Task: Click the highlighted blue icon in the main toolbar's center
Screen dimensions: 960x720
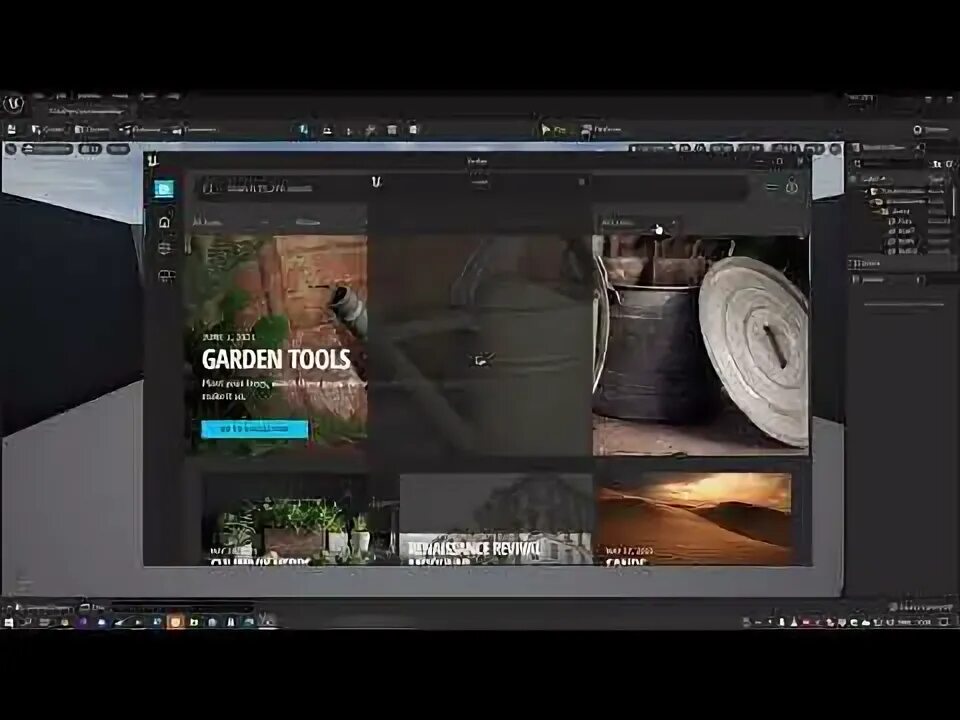Action: point(303,130)
